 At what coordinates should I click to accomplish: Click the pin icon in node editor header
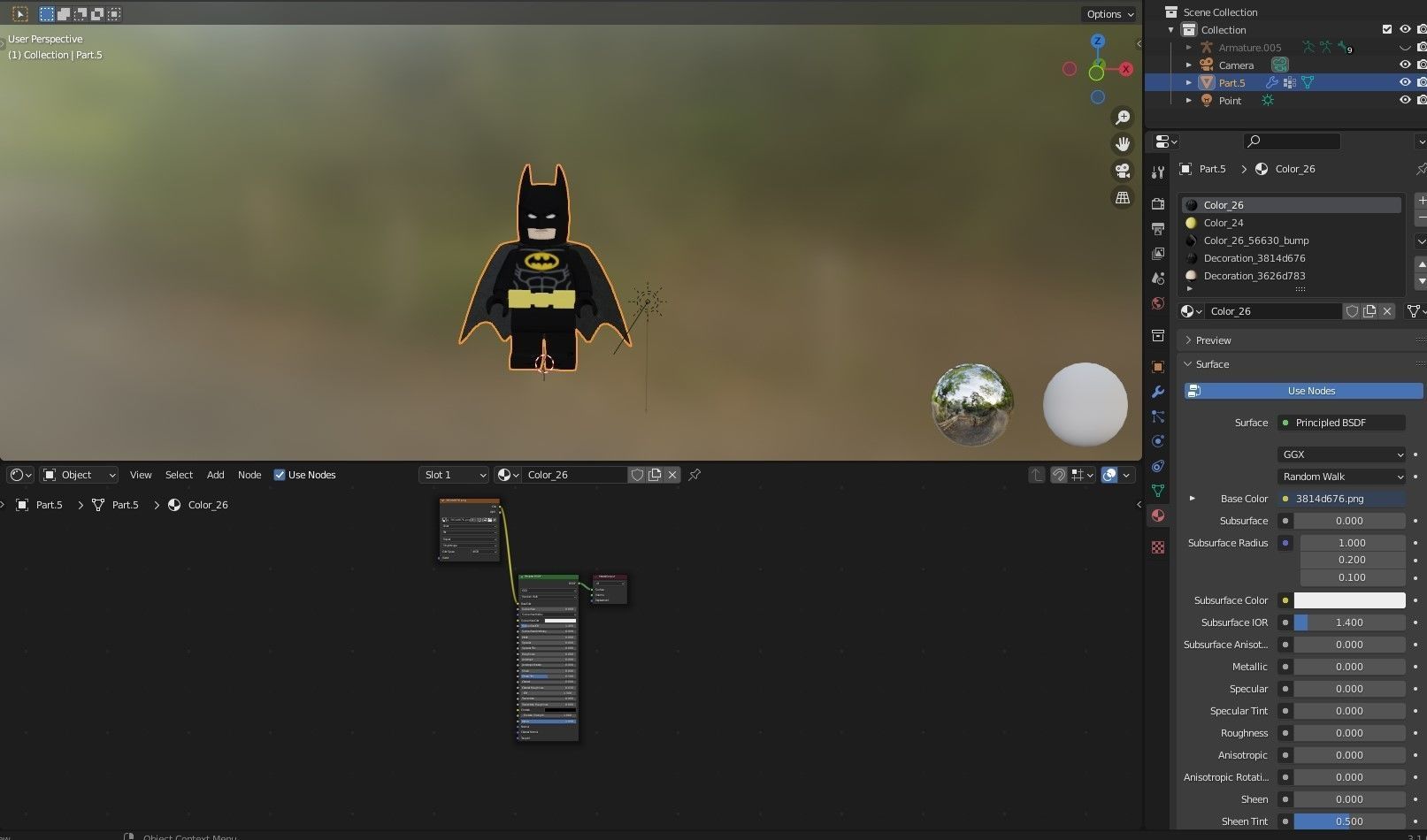click(694, 475)
